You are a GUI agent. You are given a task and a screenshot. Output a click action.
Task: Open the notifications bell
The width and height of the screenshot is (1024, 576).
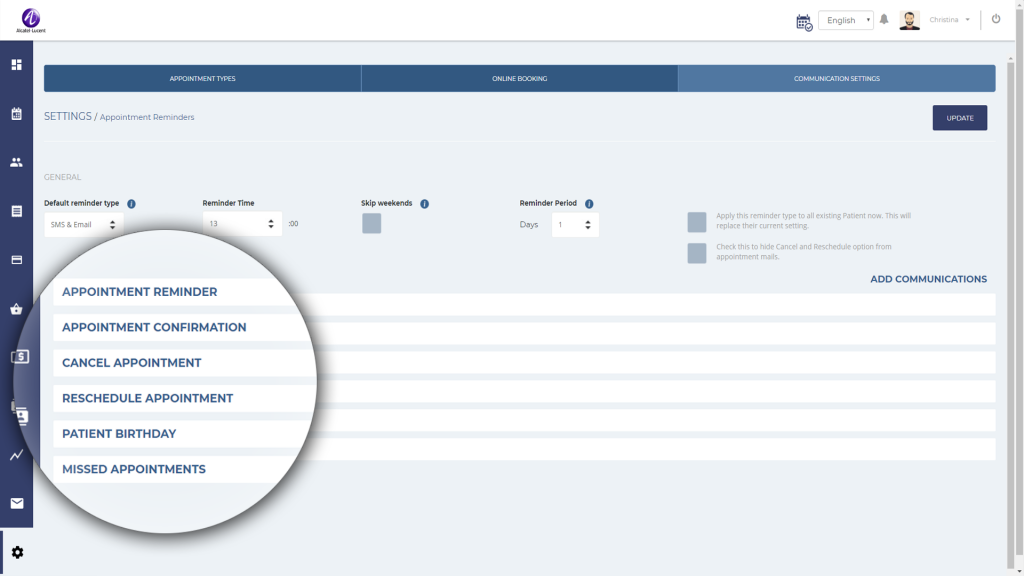coord(884,20)
